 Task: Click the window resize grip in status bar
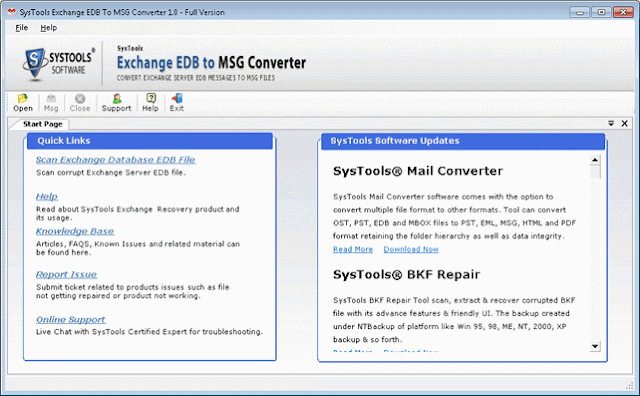(x=629, y=386)
